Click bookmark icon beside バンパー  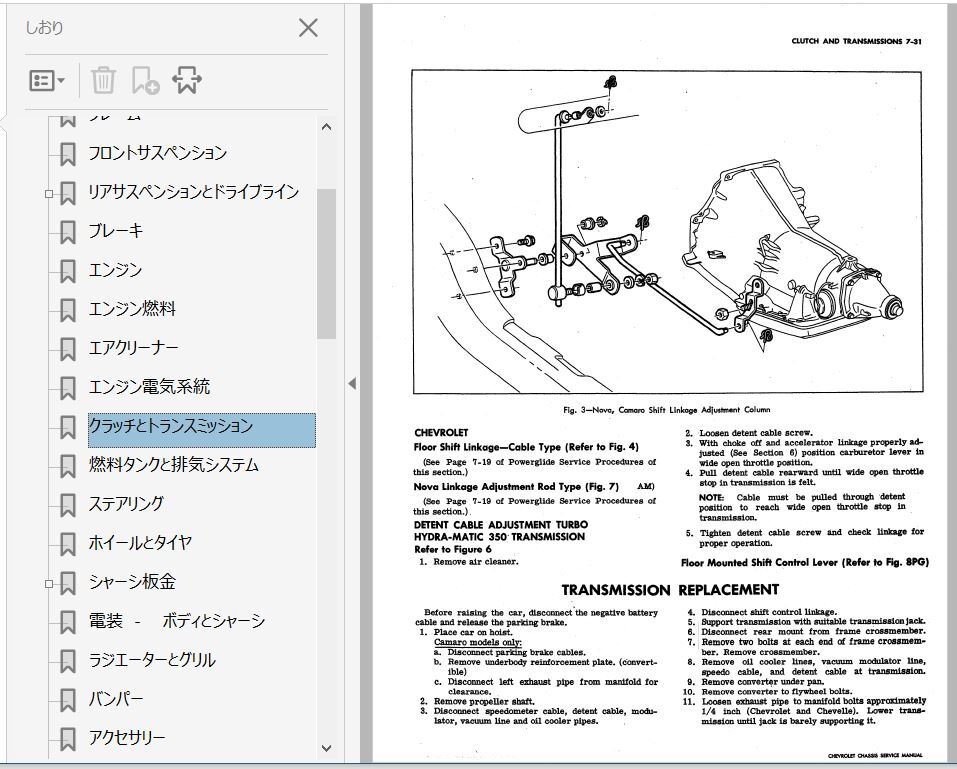point(68,701)
